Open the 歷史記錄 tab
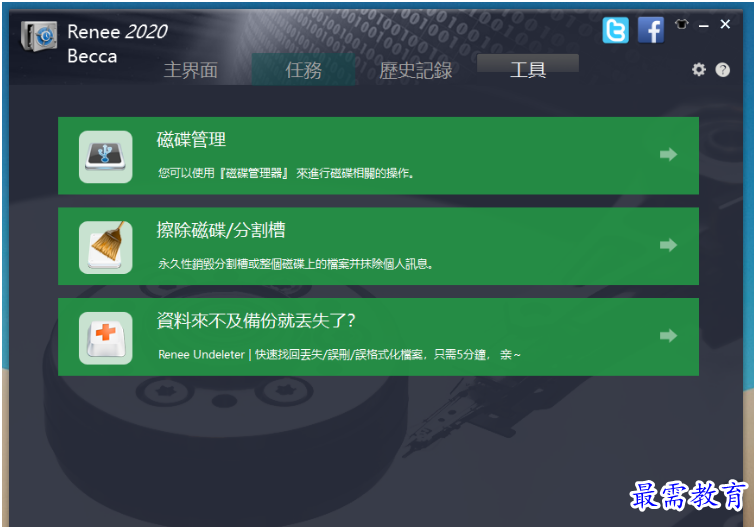 [x=416, y=70]
